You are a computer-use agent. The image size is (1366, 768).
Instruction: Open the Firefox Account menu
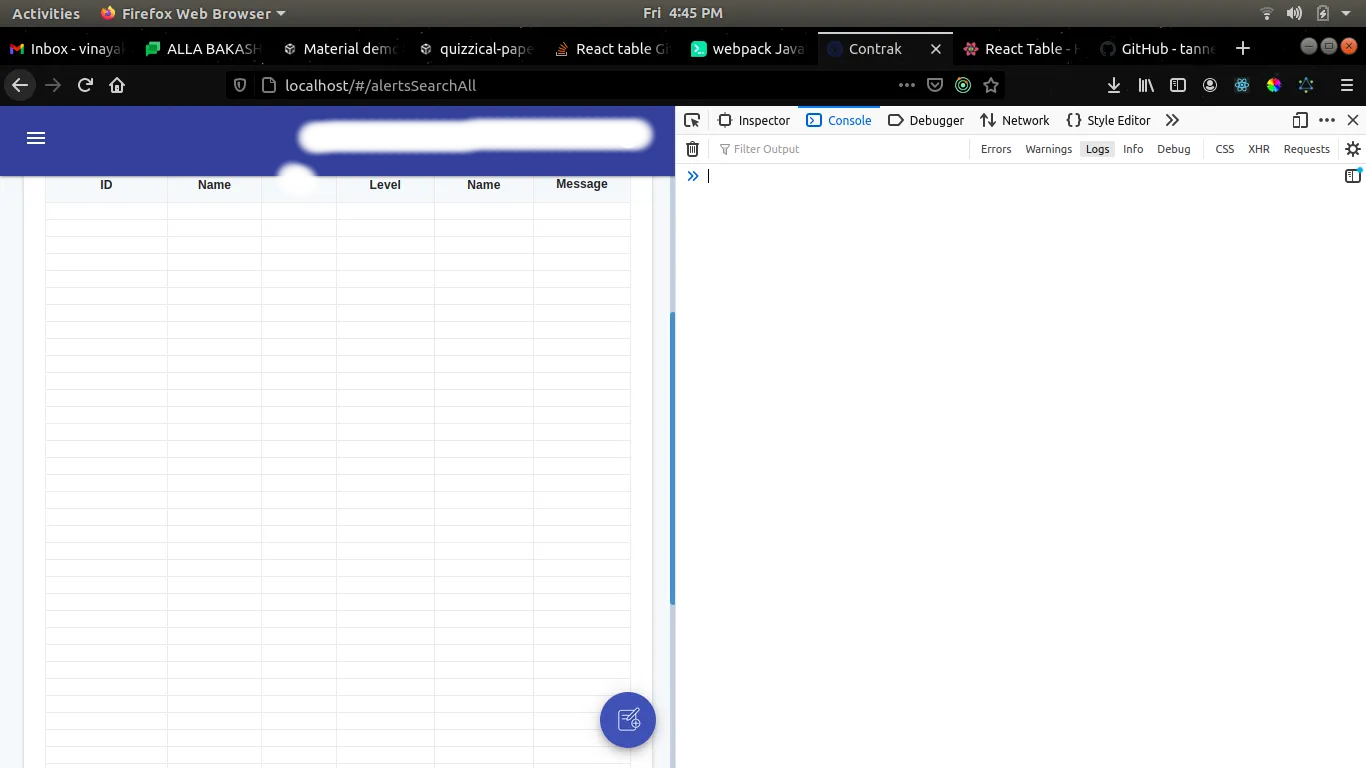(1210, 86)
